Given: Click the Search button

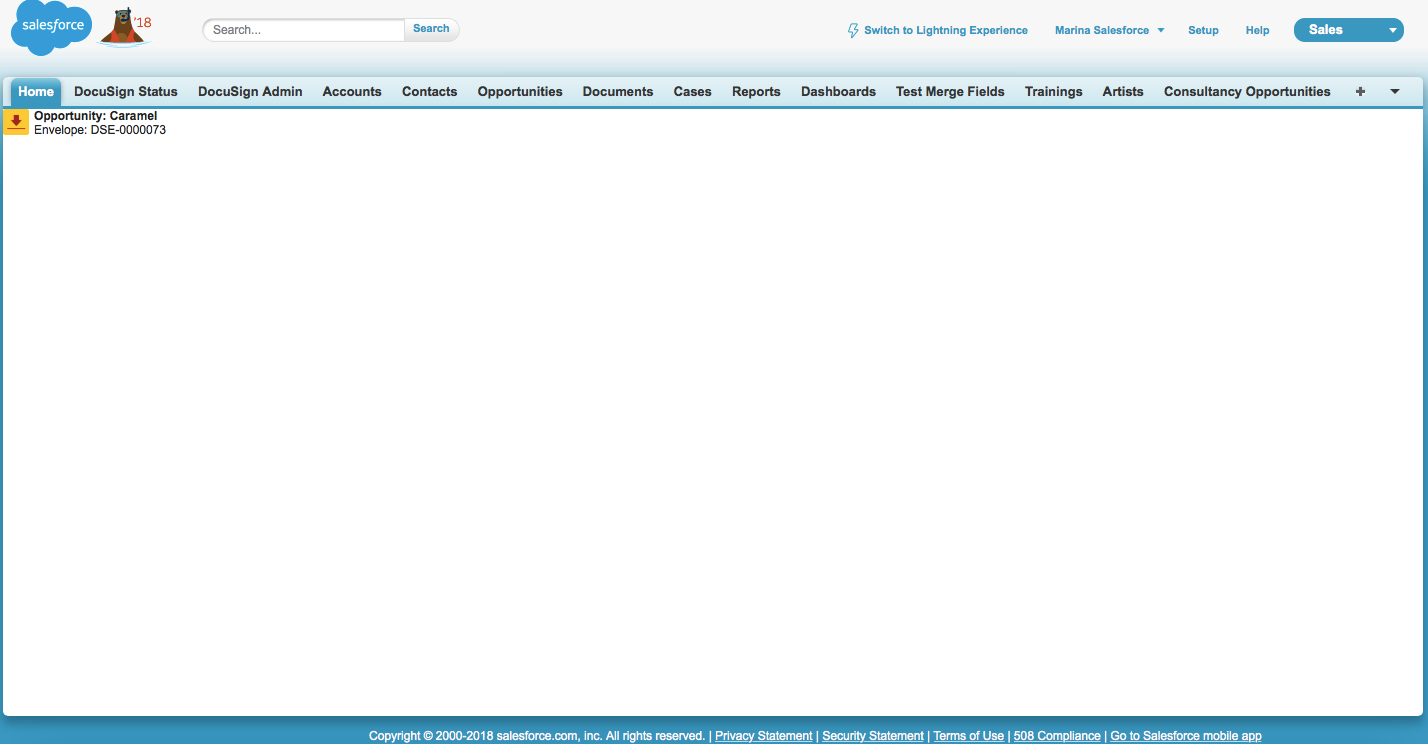Looking at the screenshot, I should coord(430,28).
